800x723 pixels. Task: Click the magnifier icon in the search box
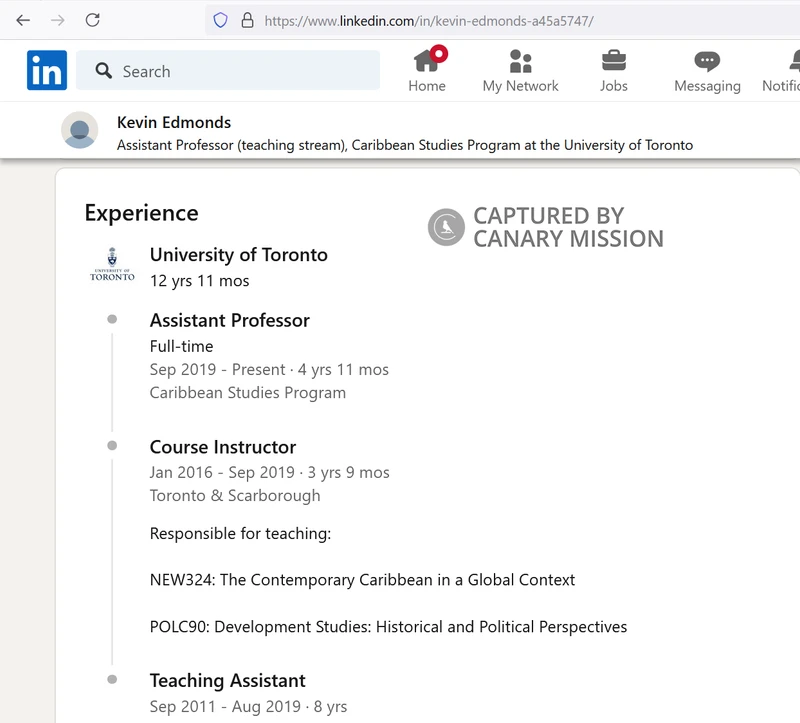pyautogui.click(x=104, y=70)
